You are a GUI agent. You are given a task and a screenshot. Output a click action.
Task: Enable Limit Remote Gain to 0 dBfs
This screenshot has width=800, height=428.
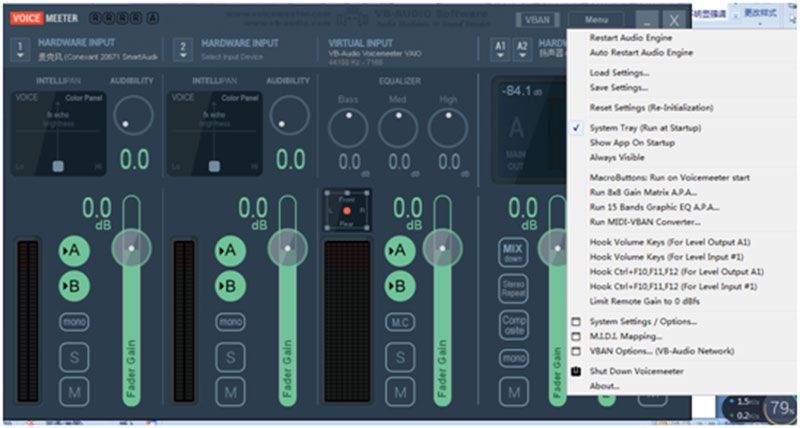point(644,301)
